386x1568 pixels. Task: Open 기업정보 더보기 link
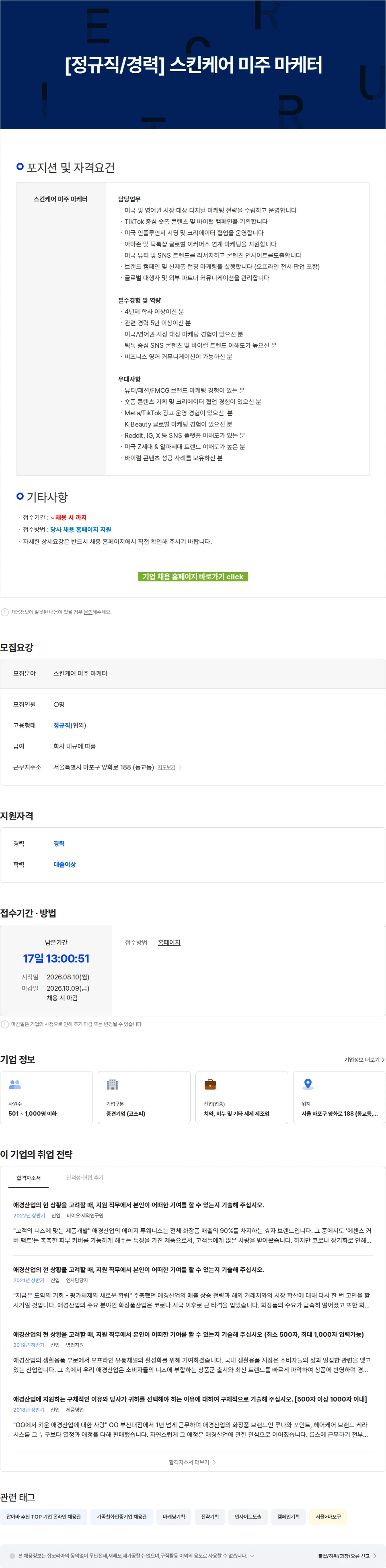point(364,1060)
